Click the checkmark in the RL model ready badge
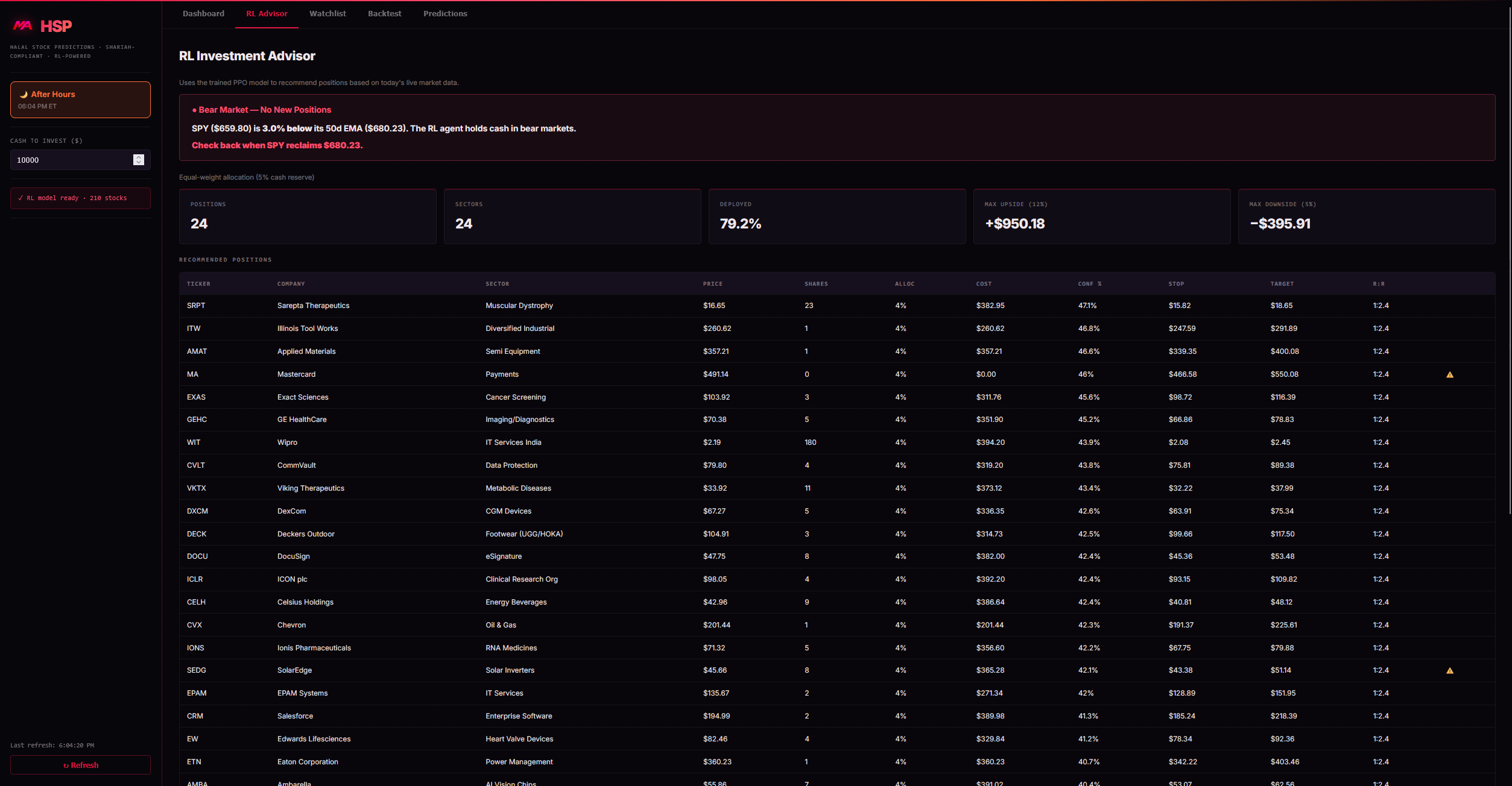Image resolution: width=1512 pixels, height=786 pixels. 21,198
